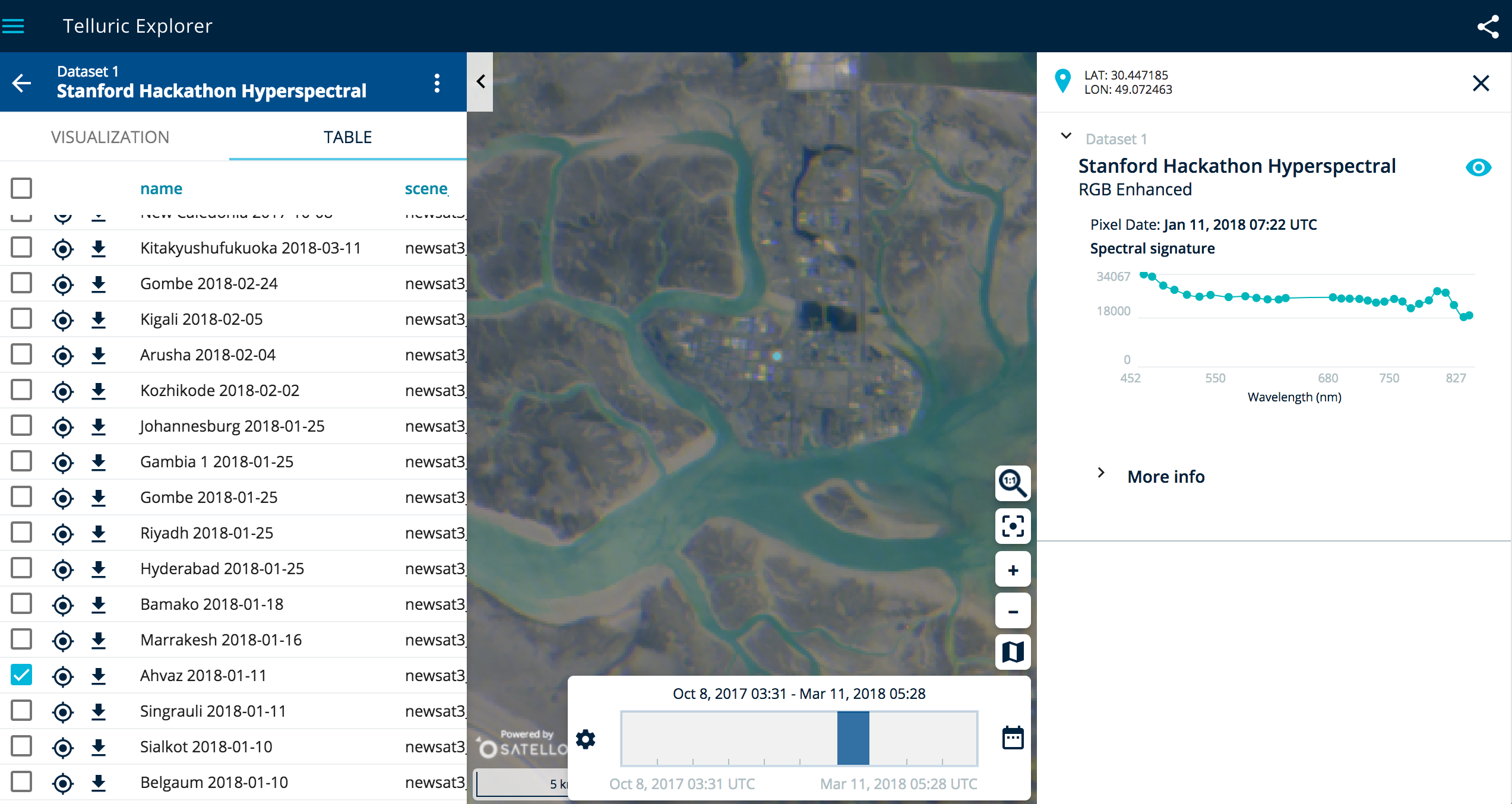Download the Kitakyushufukuoka 2018-03-11 scene
Image resolution: width=1512 pixels, height=804 pixels.
[99, 249]
